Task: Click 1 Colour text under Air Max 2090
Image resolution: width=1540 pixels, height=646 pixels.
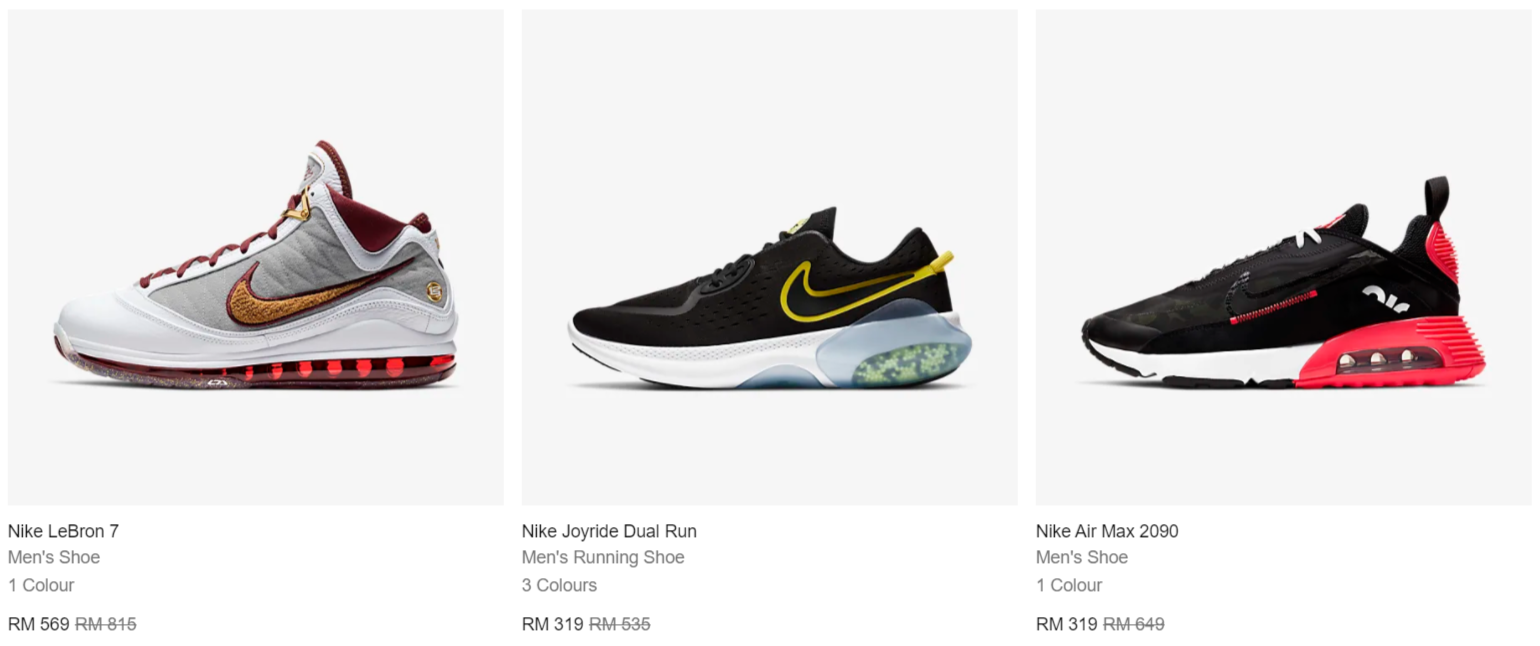Action: [1069, 585]
